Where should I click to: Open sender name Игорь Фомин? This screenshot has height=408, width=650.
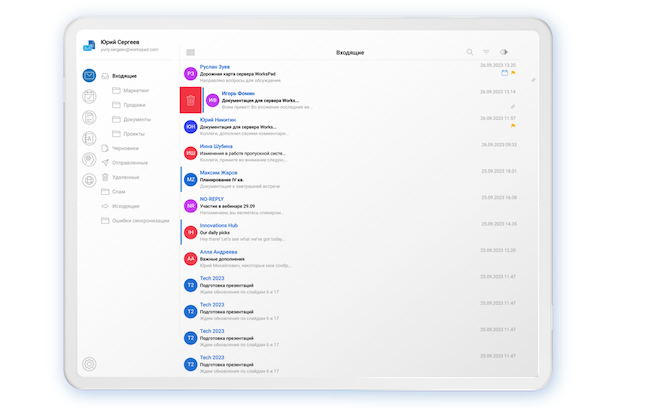coord(238,93)
